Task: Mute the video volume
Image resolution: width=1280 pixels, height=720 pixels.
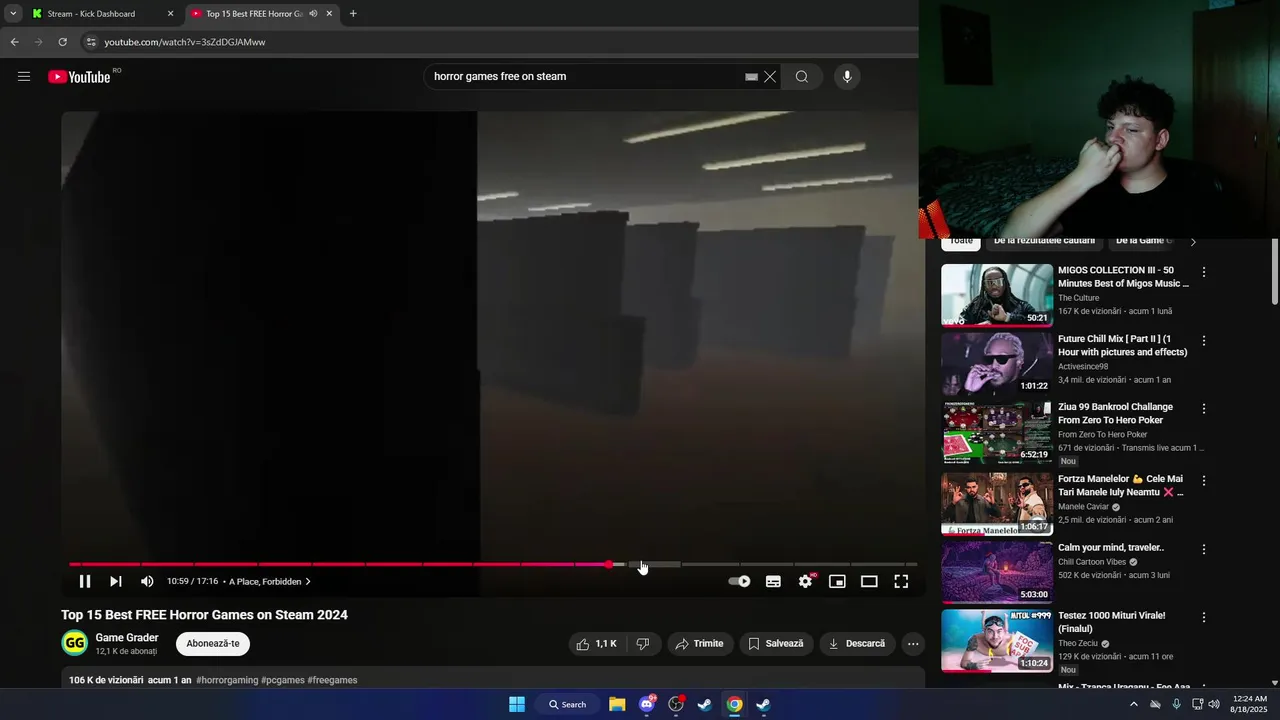Action: coord(147,581)
